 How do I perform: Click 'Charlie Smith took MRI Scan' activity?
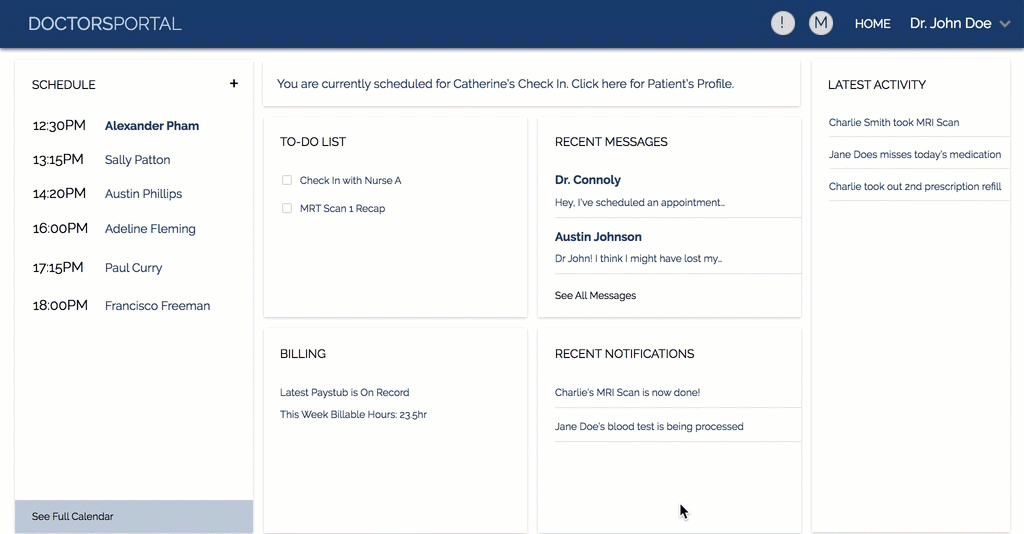point(893,122)
